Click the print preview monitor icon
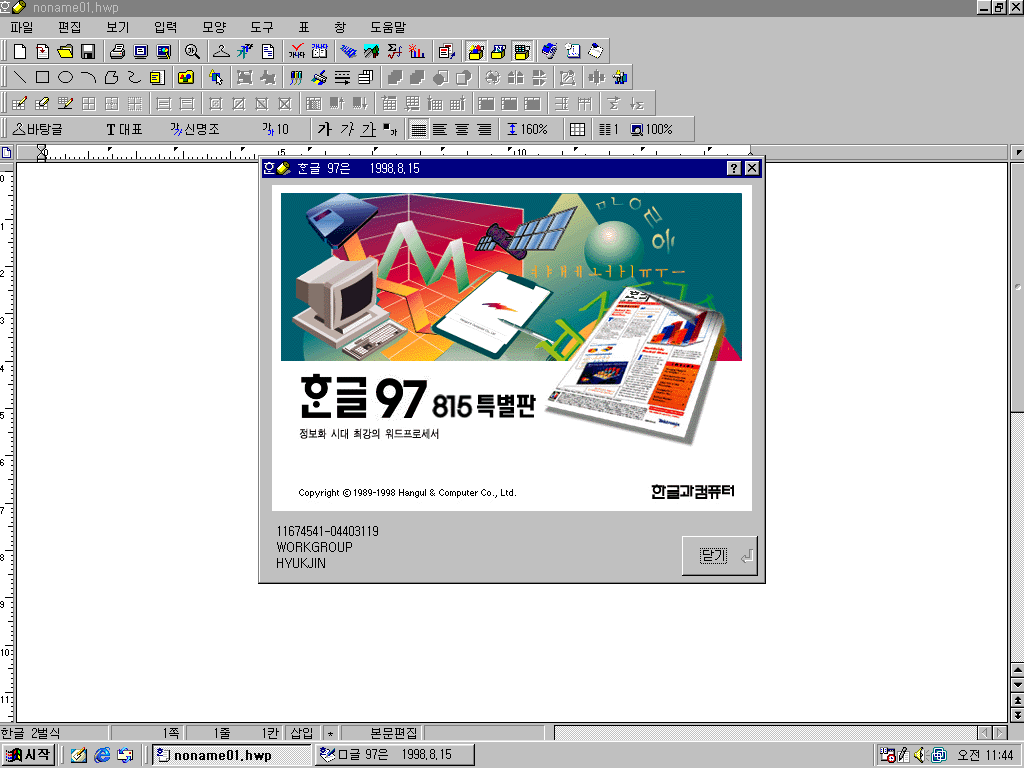The image size is (1024, 768). [141, 52]
